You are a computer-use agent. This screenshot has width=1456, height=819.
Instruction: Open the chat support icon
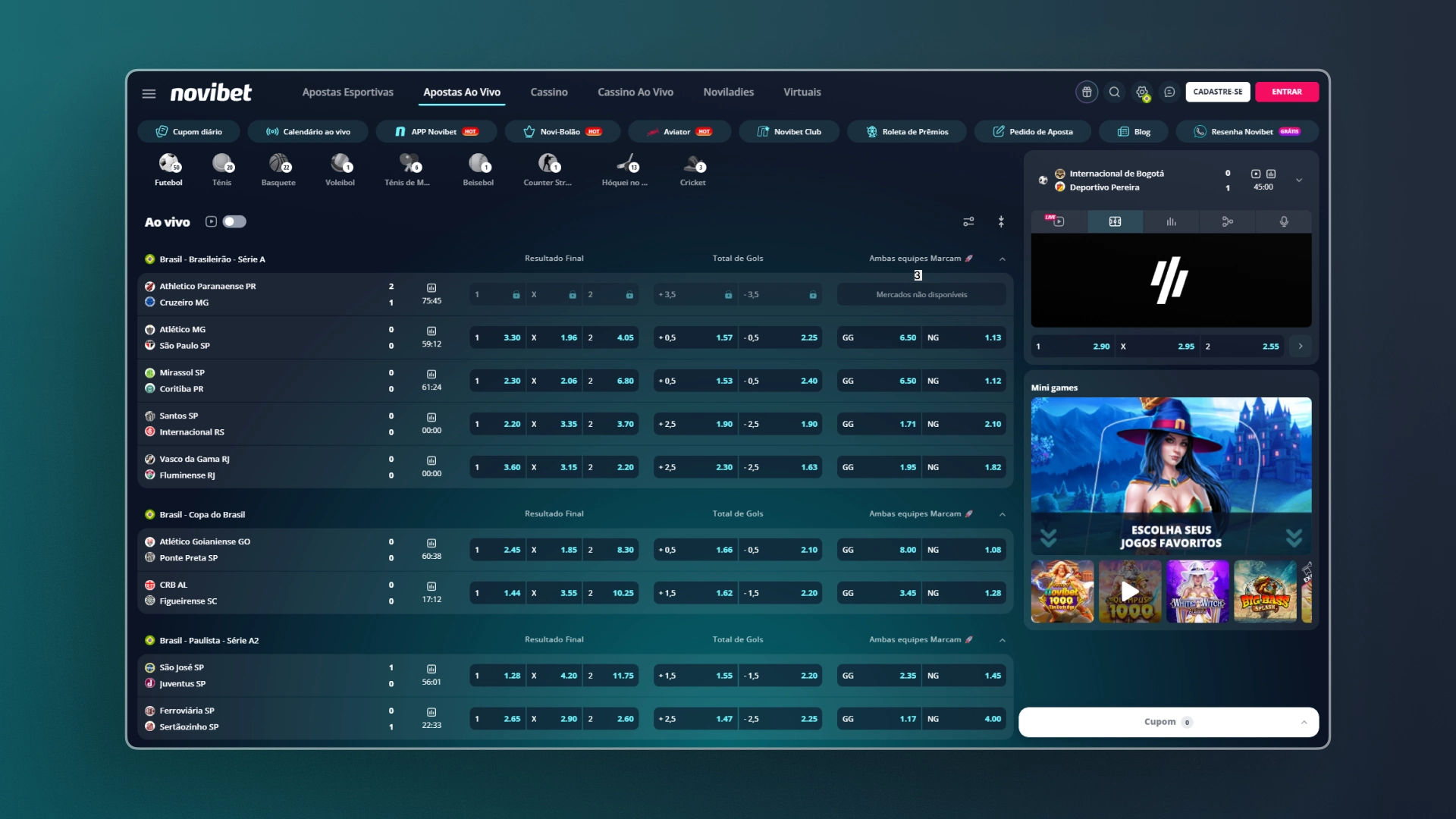(x=1169, y=92)
